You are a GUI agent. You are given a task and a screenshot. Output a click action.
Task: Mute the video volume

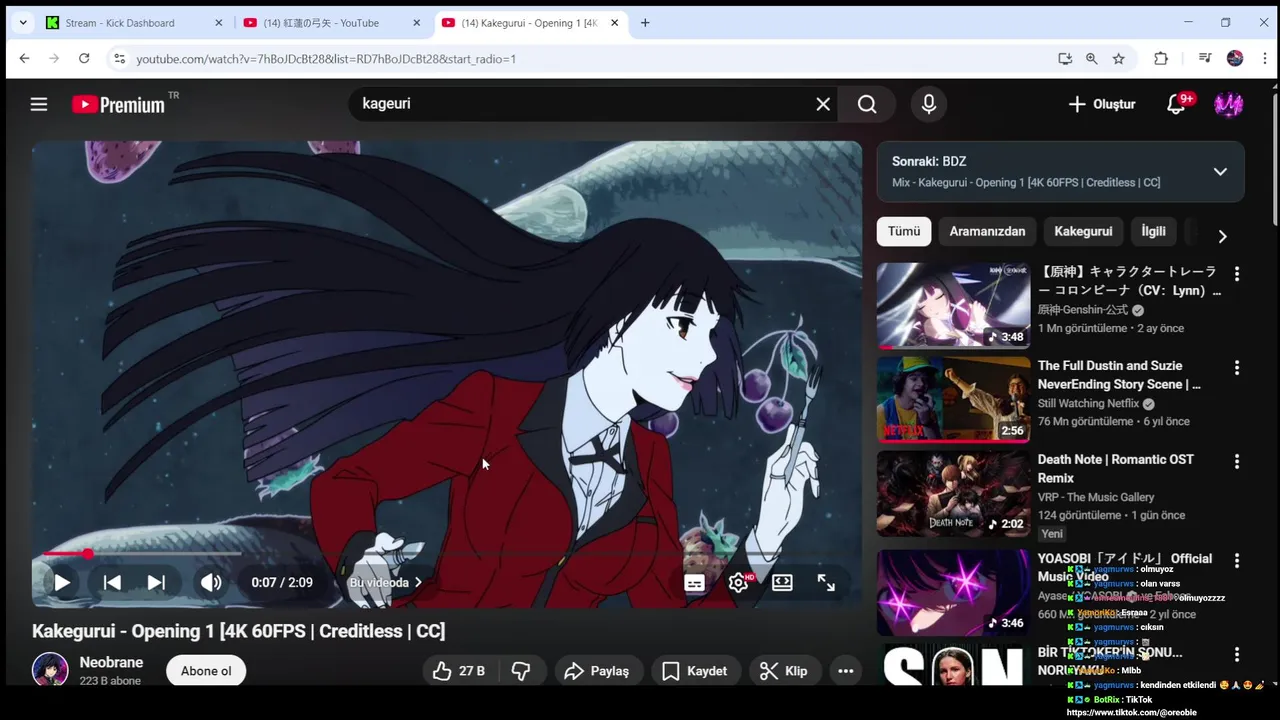click(x=211, y=582)
